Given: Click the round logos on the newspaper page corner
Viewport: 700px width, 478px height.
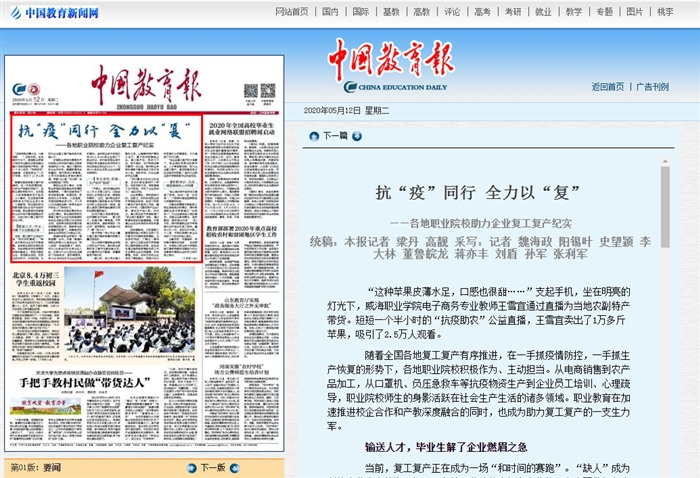Looking at the screenshot, I should (26, 90).
